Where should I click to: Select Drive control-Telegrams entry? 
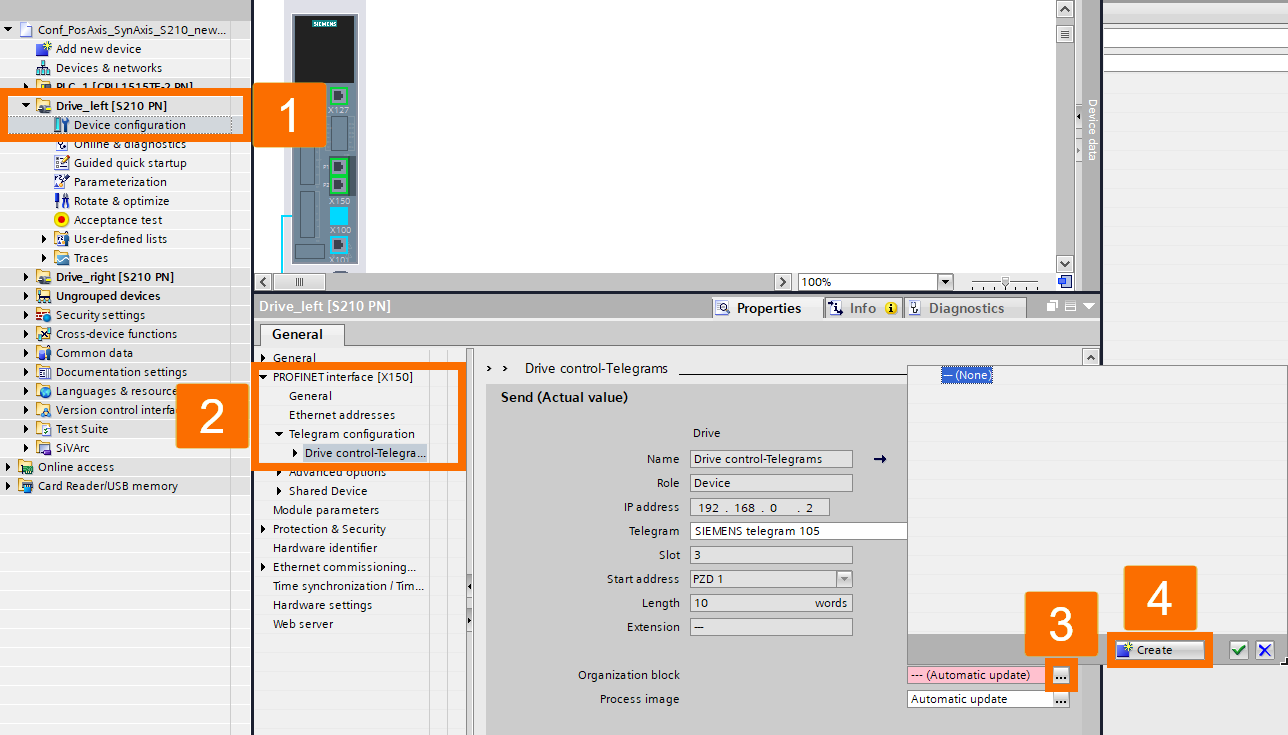click(x=365, y=453)
